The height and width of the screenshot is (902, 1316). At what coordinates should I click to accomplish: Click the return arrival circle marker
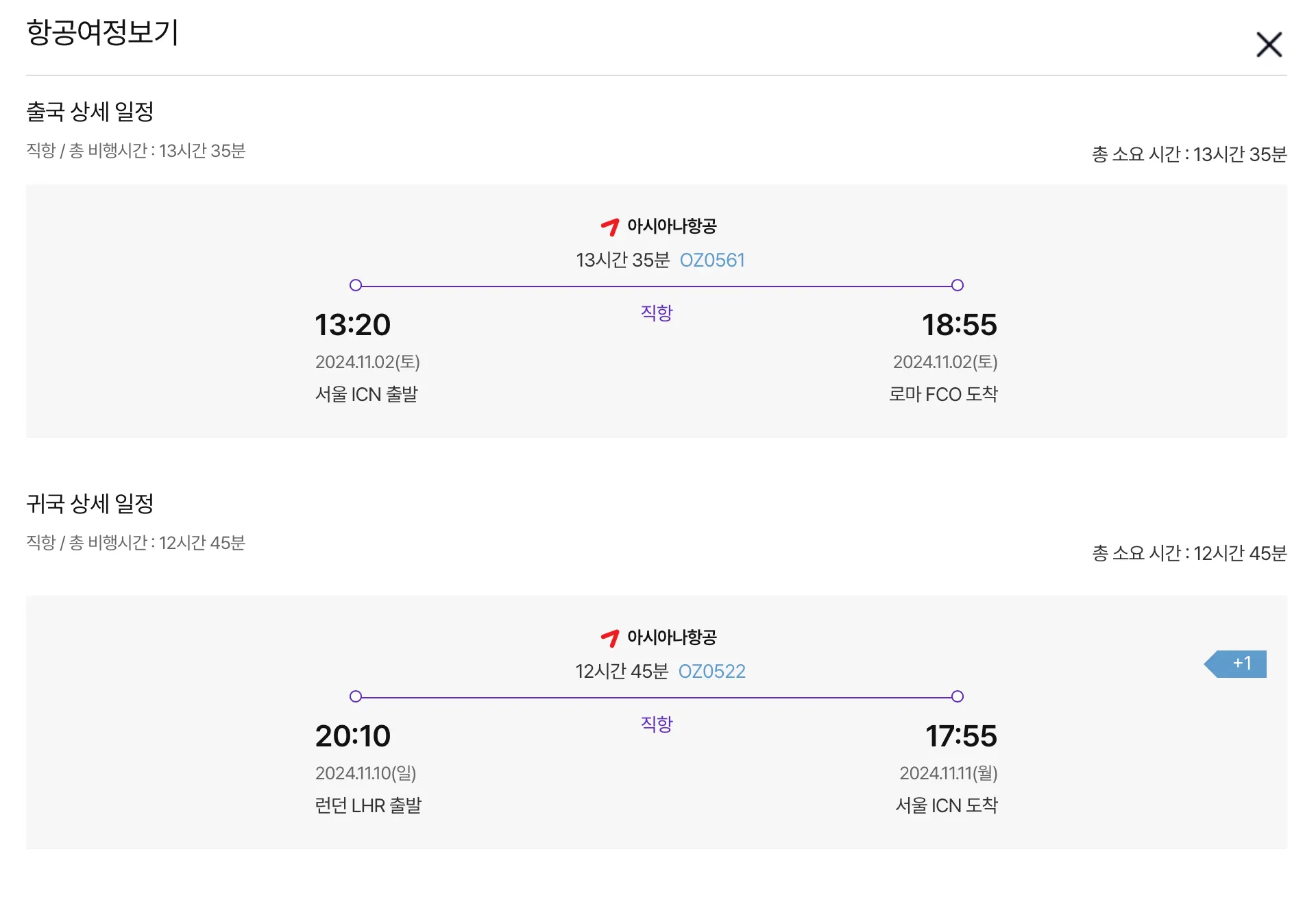[x=958, y=696]
